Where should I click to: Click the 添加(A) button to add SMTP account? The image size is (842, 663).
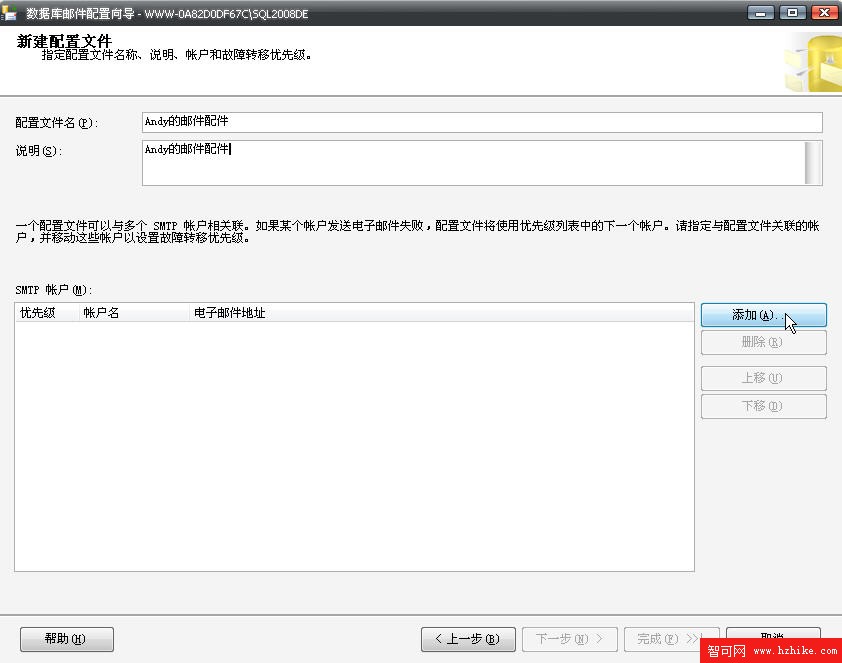click(x=763, y=315)
